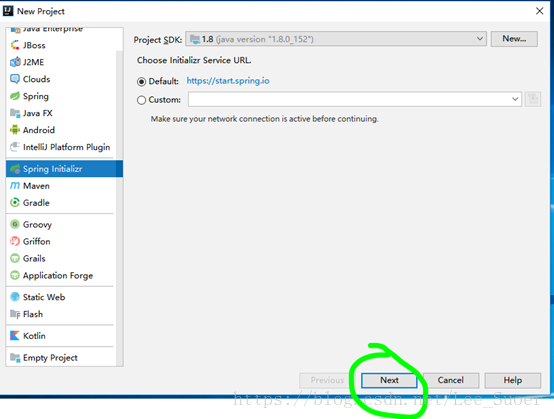This screenshot has width=554, height=419.
Task: Click the Empty Project folder icon
Action: 15,358
